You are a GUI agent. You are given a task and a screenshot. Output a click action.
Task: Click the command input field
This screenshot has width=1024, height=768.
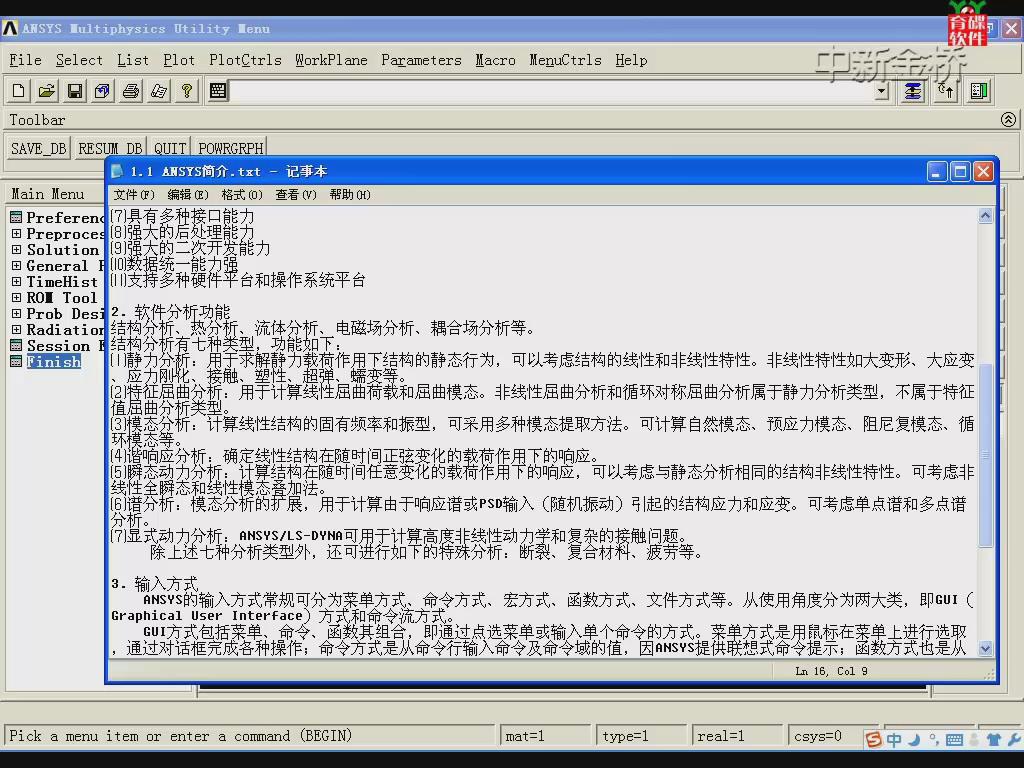tap(552, 91)
